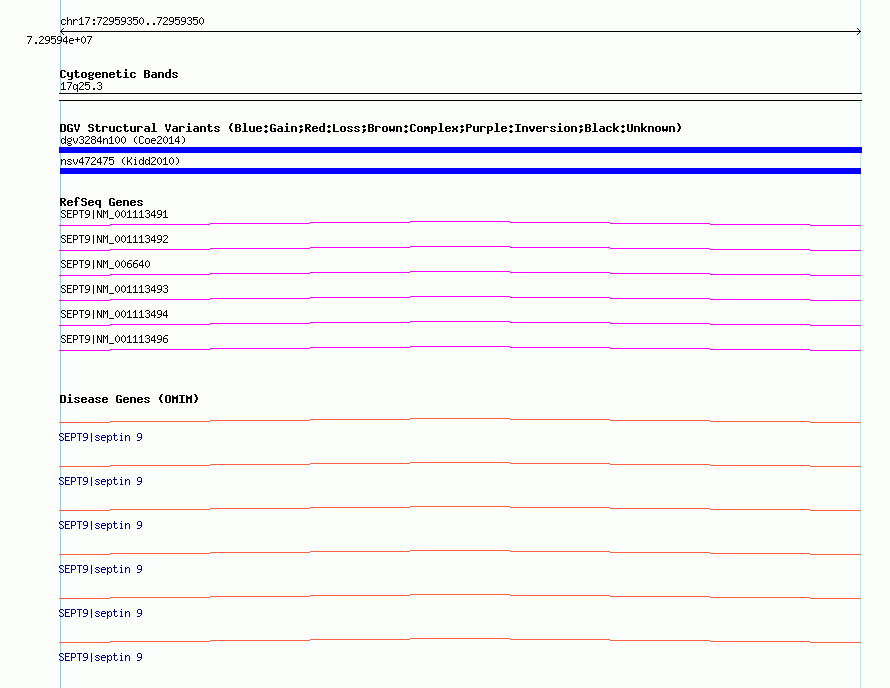Select the DGV Structural Variants track heading

[370, 128]
